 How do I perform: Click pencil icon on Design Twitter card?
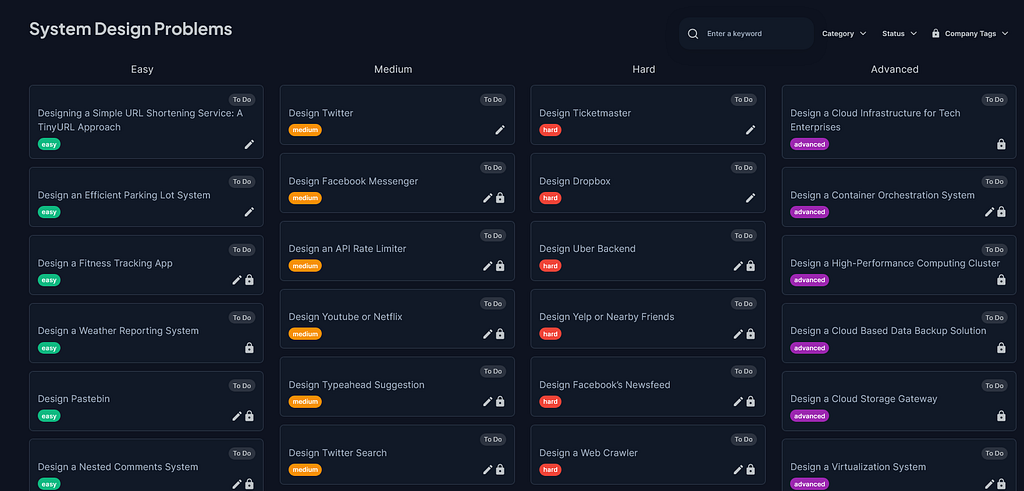(x=500, y=130)
